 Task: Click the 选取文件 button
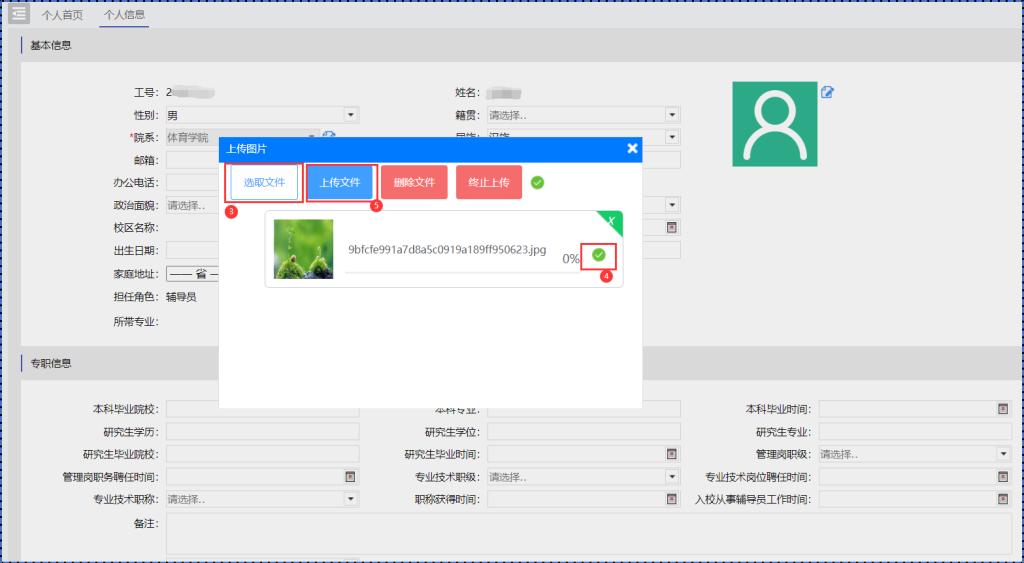click(264, 183)
